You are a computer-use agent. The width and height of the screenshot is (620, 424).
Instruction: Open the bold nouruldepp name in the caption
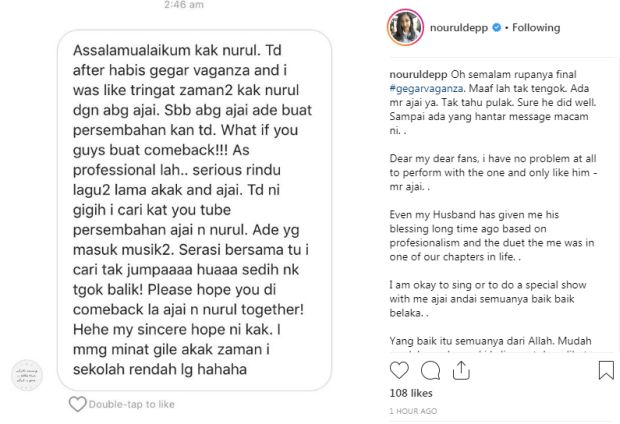tap(418, 74)
